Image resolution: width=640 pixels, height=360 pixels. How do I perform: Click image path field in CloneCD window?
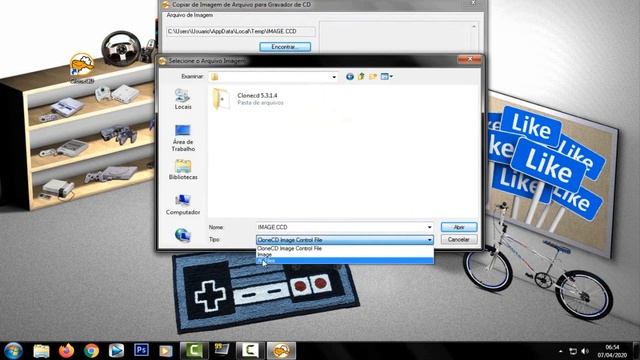click(x=241, y=31)
